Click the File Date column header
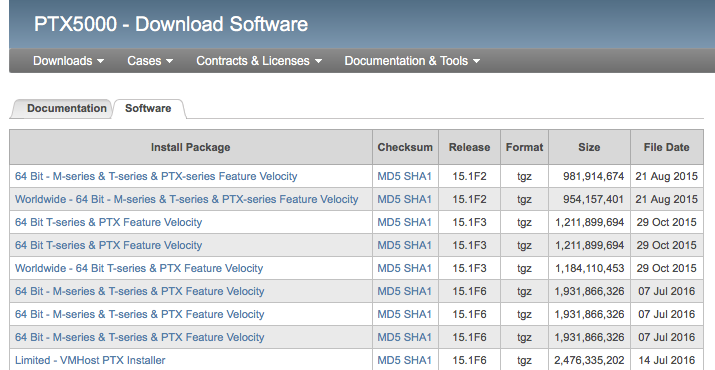Screen dimensions: 715x370 [666, 147]
